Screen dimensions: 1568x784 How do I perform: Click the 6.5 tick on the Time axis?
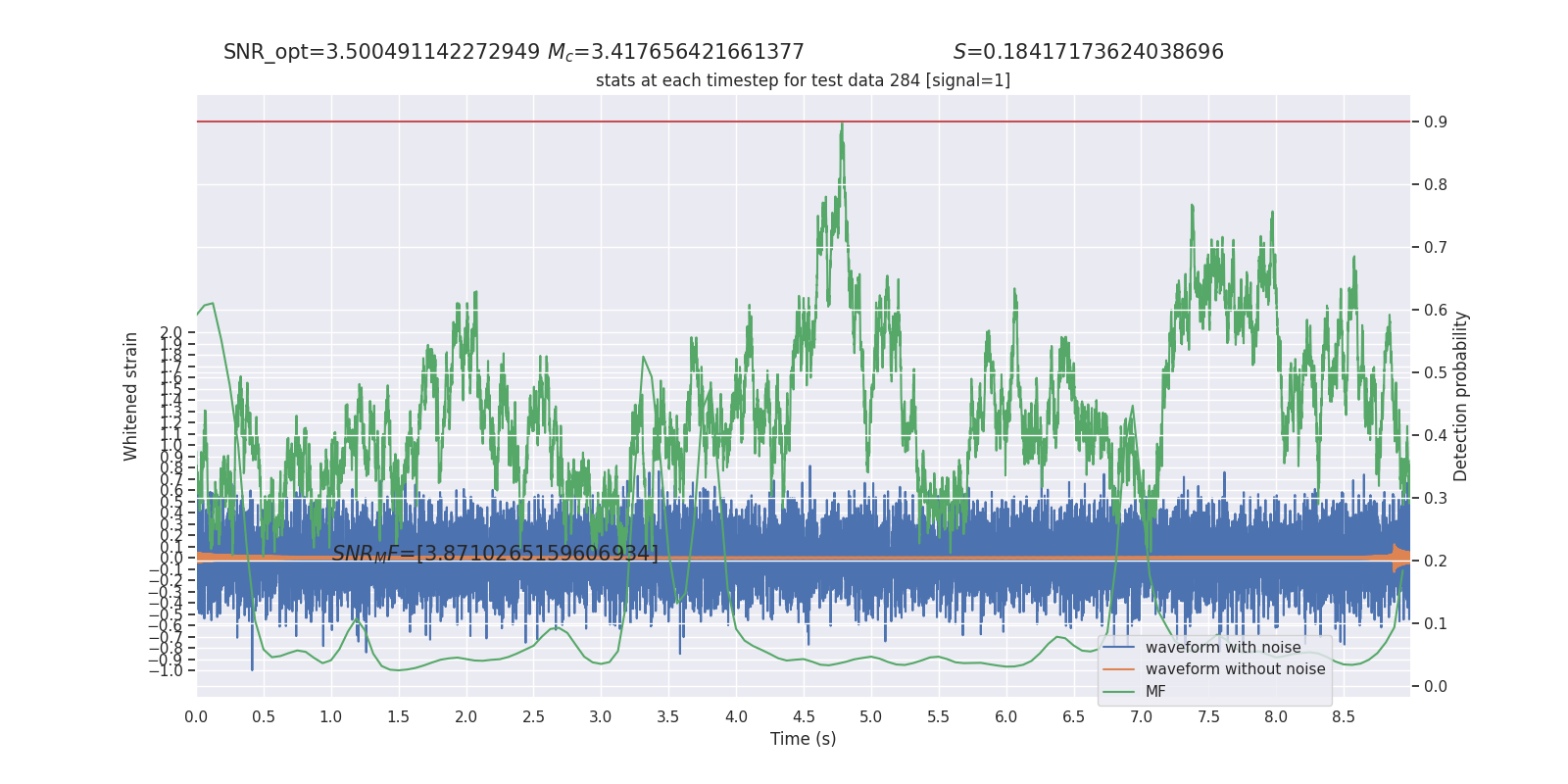[1074, 717]
